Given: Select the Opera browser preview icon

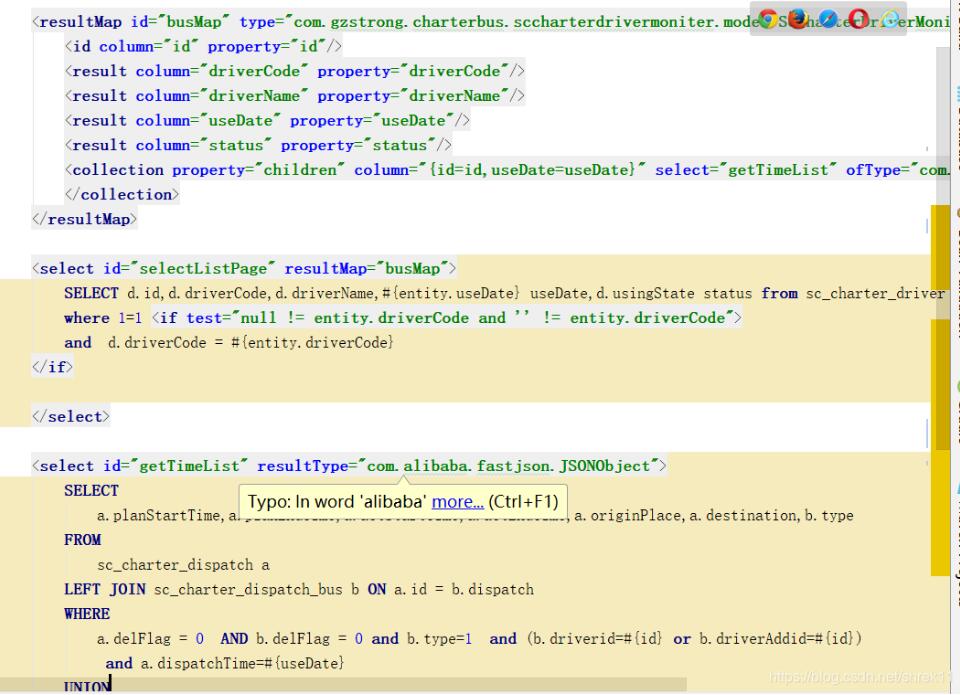Looking at the screenshot, I should pos(858,19).
